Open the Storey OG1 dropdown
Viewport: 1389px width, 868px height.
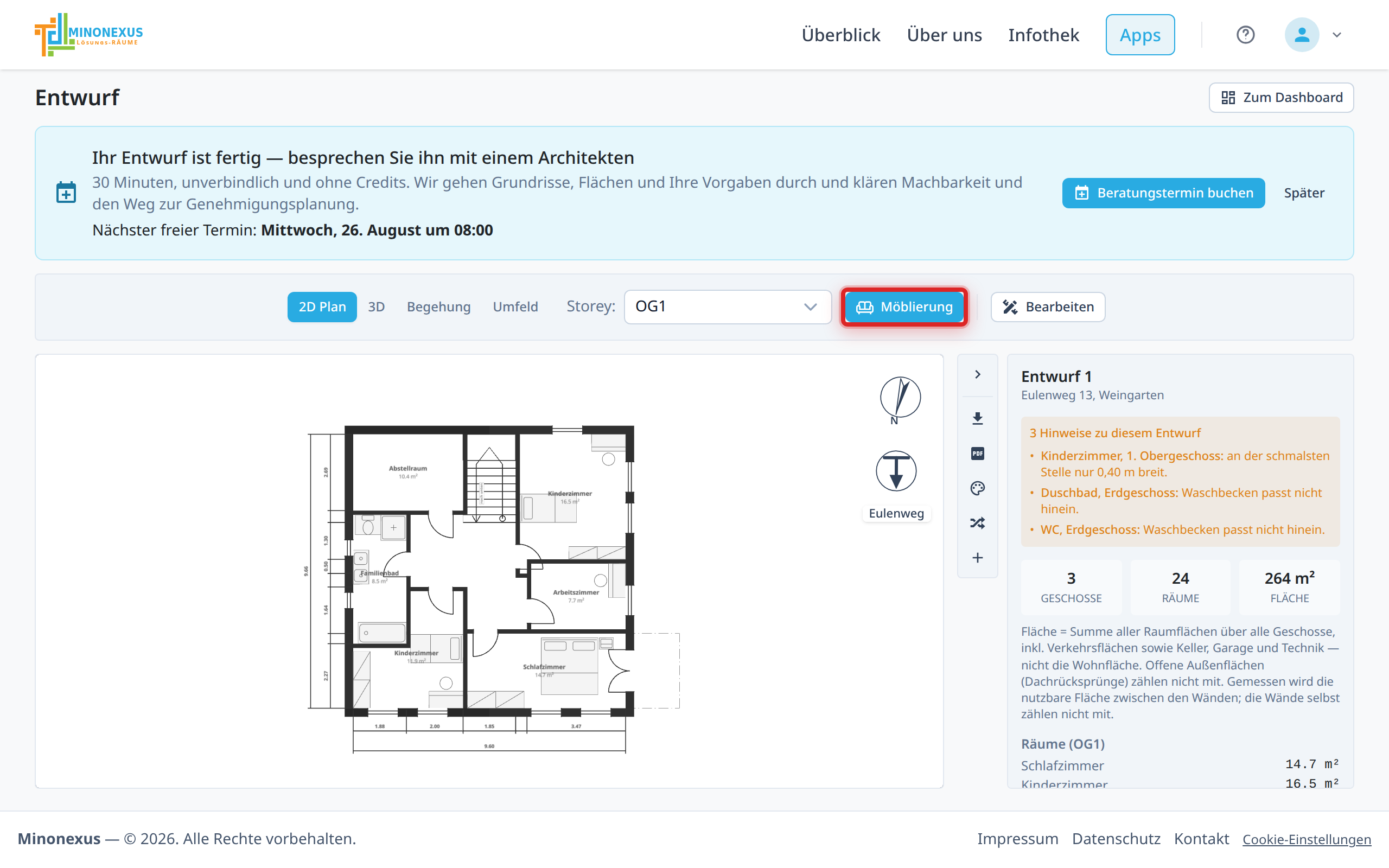(x=727, y=307)
